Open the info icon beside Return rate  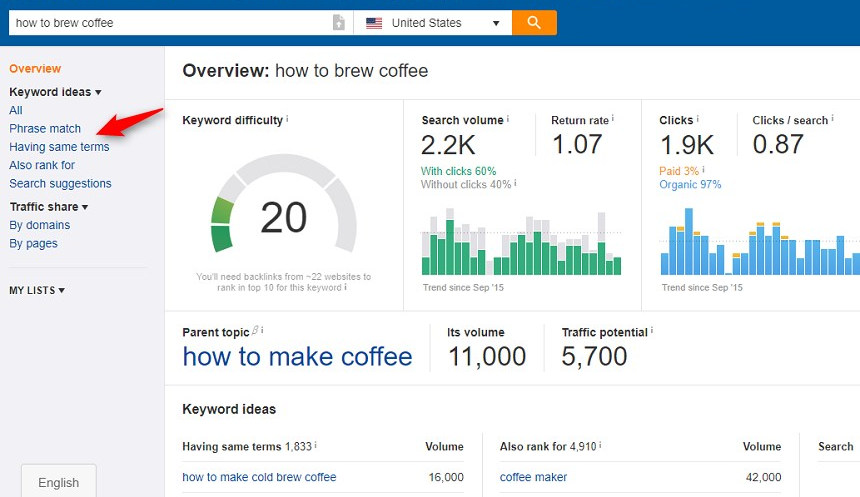(x=613, y=118)
